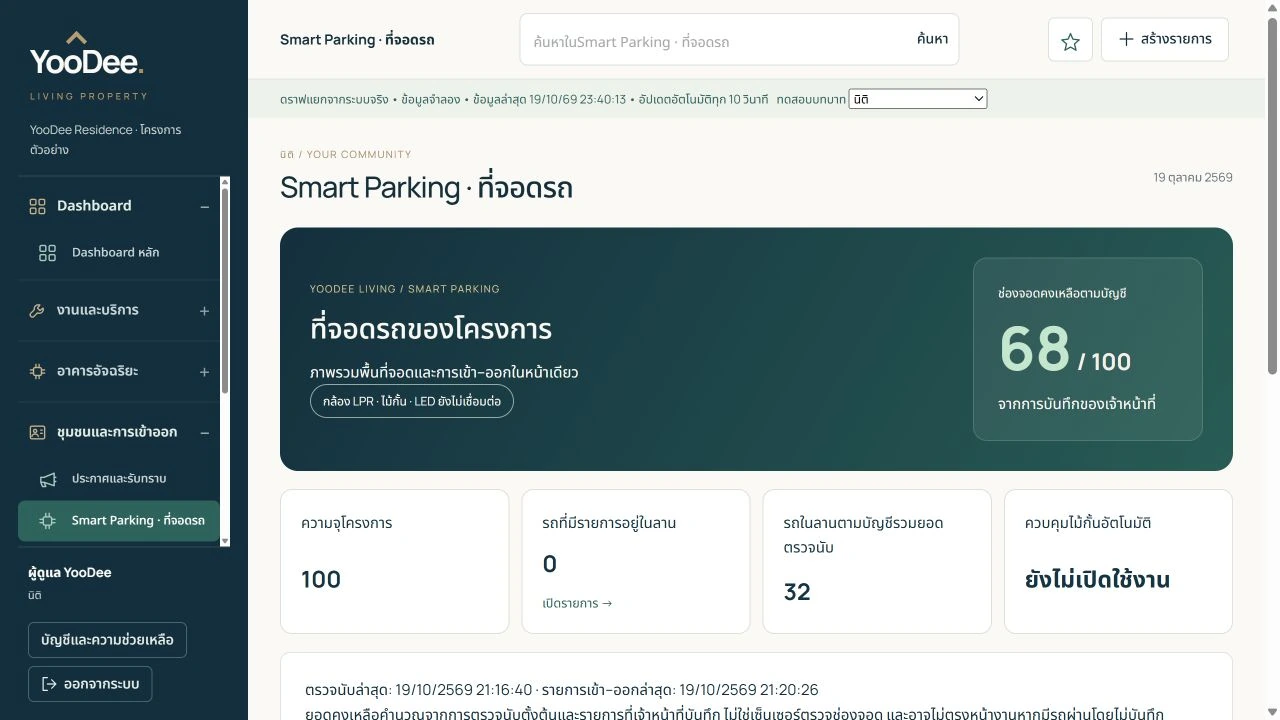The width and height of the screenshot is (1280, 720).
Task: Click the Dashboard grid icon
Action: (x=37, y=206)
